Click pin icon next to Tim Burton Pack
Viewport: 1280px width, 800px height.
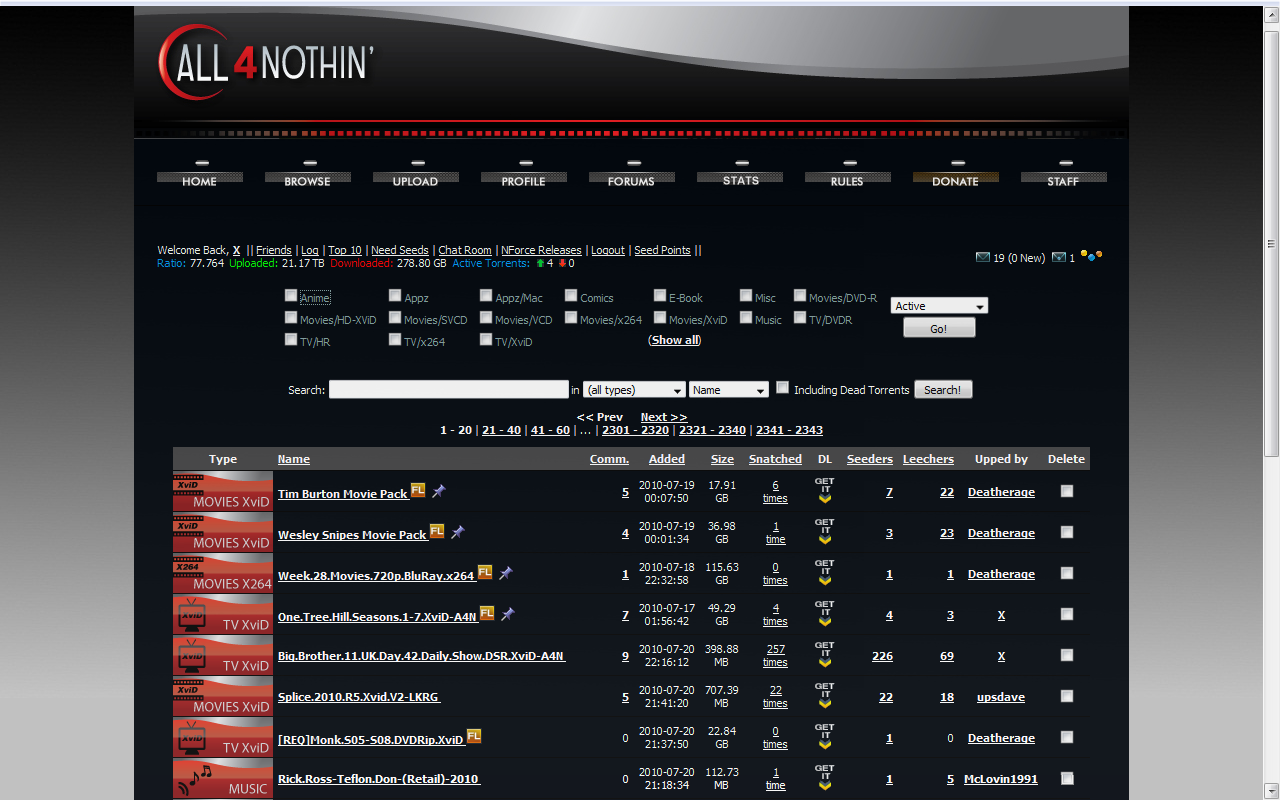pos(439,491)
